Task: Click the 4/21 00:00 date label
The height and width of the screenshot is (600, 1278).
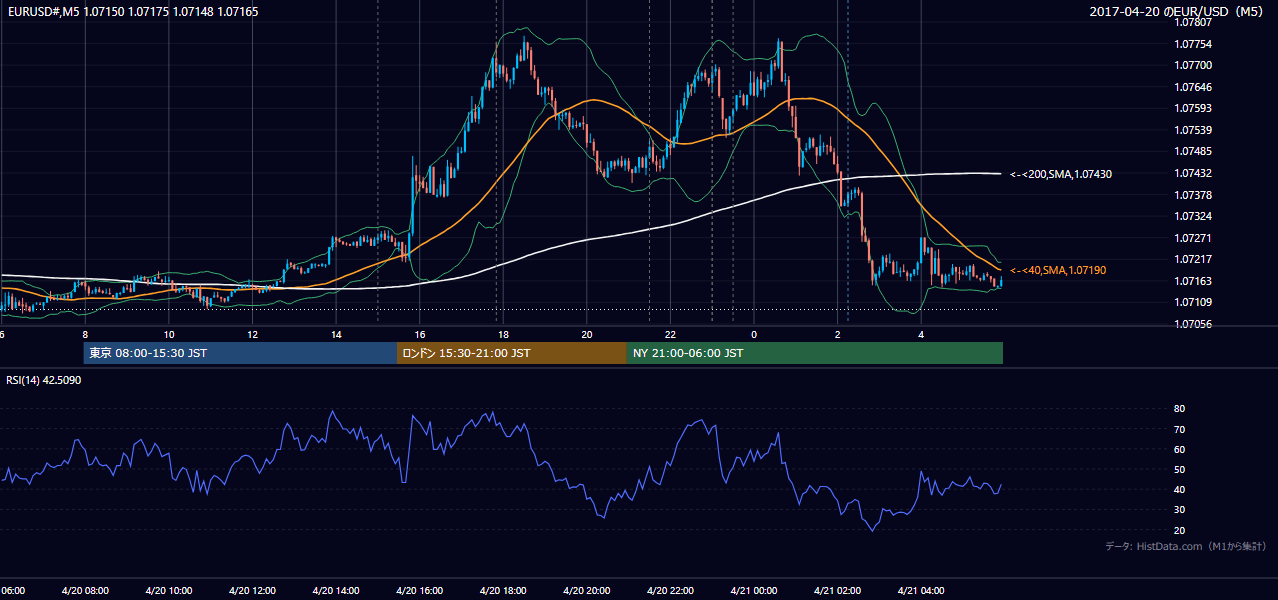Action: coord(754,590)
